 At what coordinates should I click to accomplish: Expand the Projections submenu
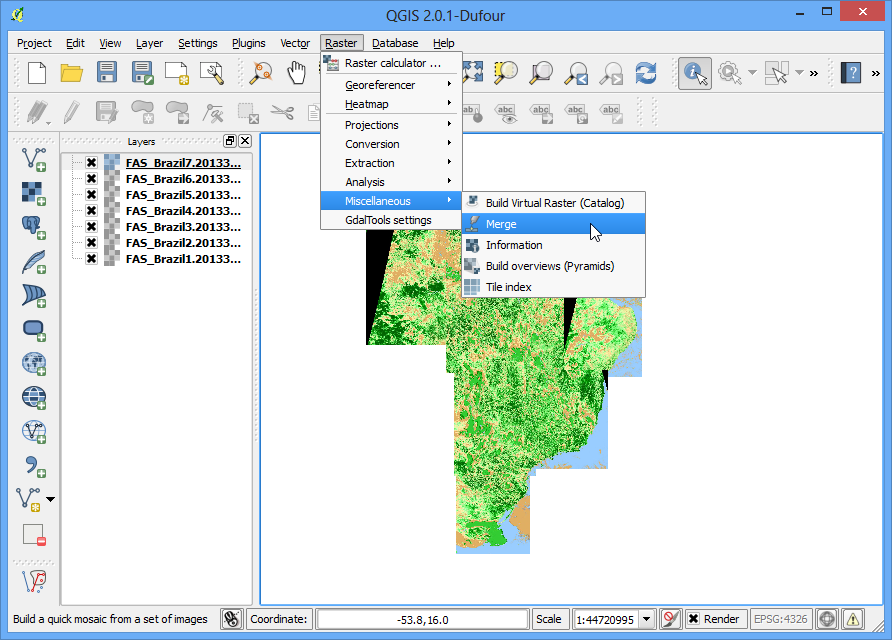tap(391, 125)
